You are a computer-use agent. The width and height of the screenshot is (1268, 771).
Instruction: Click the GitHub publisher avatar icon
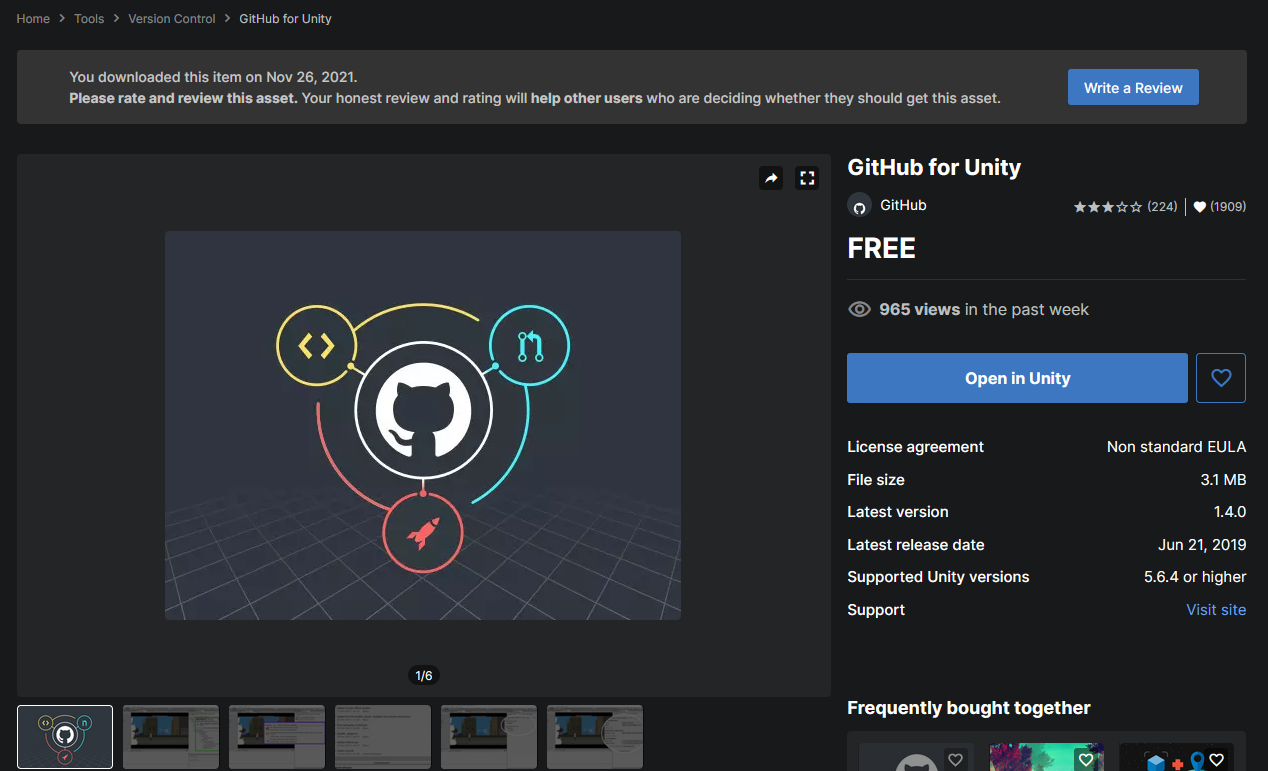point(859,206)
